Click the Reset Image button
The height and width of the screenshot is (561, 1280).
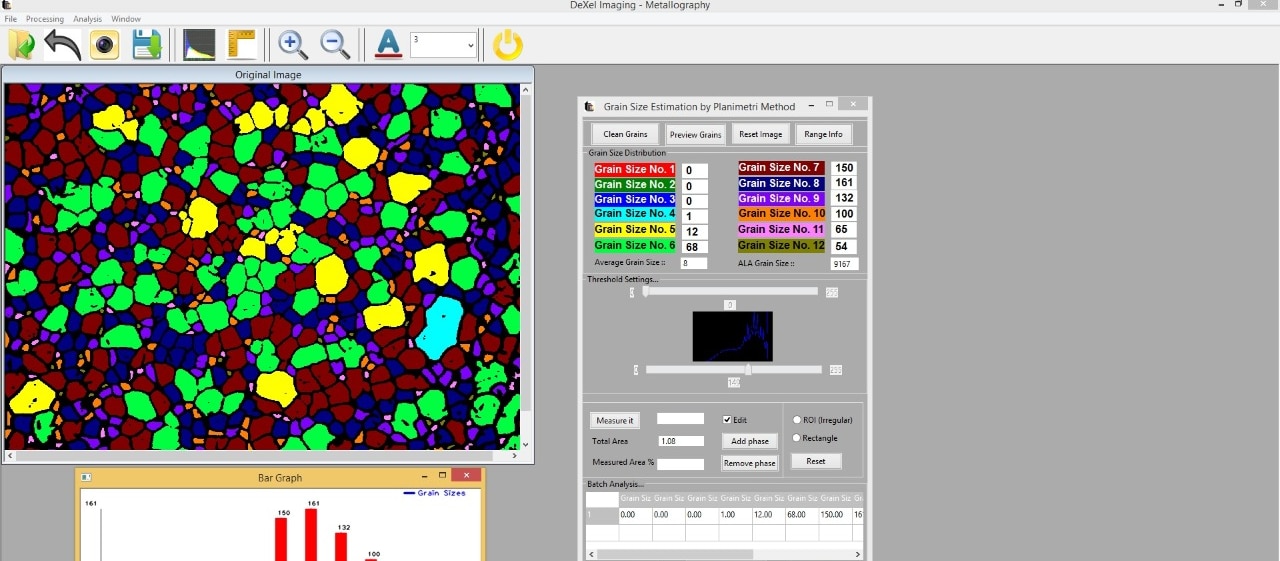760,134
